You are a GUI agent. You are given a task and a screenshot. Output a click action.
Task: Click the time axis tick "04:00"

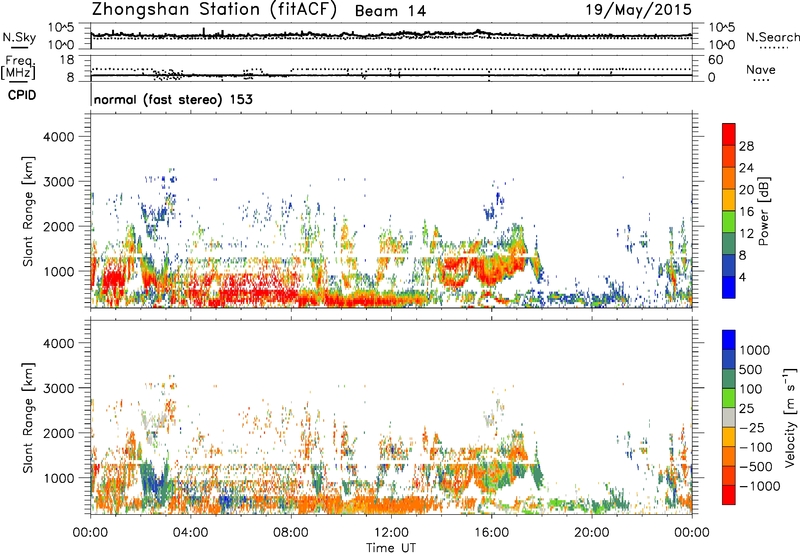pyautogui.click(x=190, y=533)
